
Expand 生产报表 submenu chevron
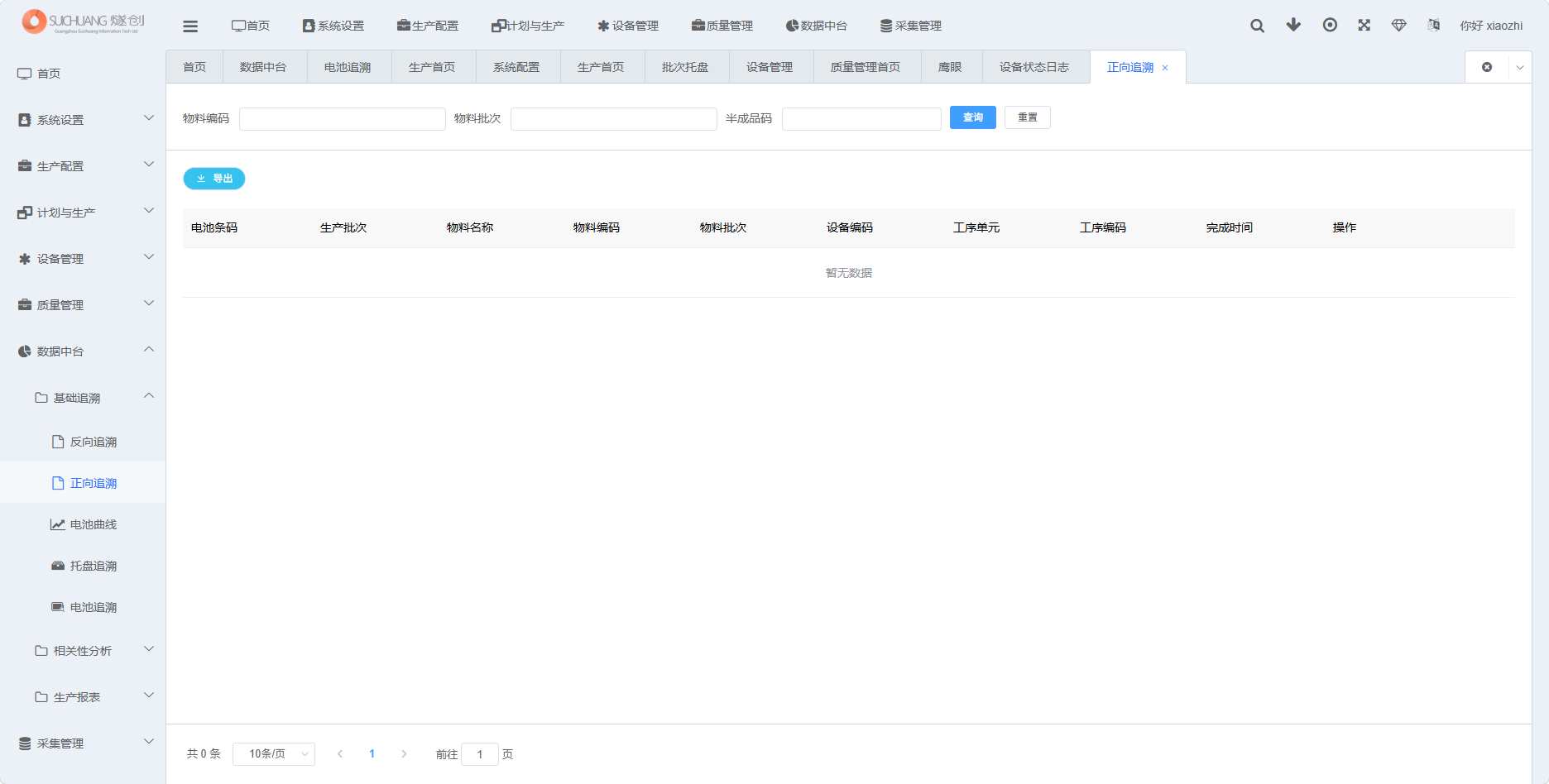(x=149, y=696)
